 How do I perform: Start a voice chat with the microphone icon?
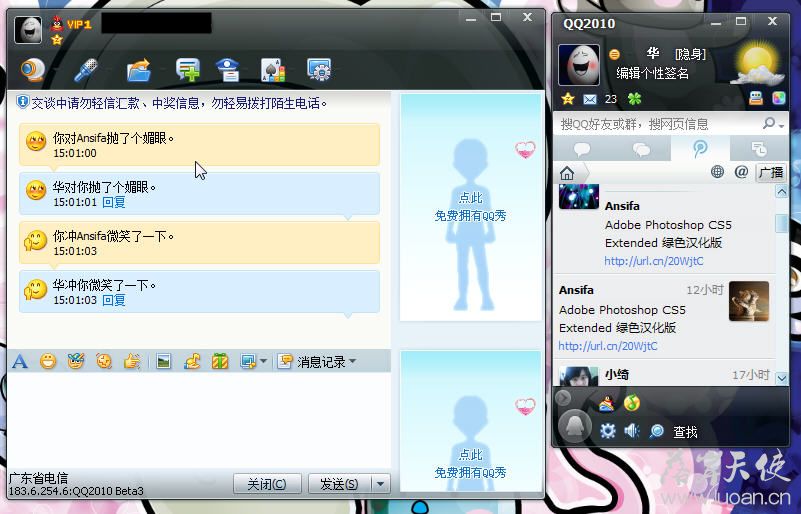85,70
